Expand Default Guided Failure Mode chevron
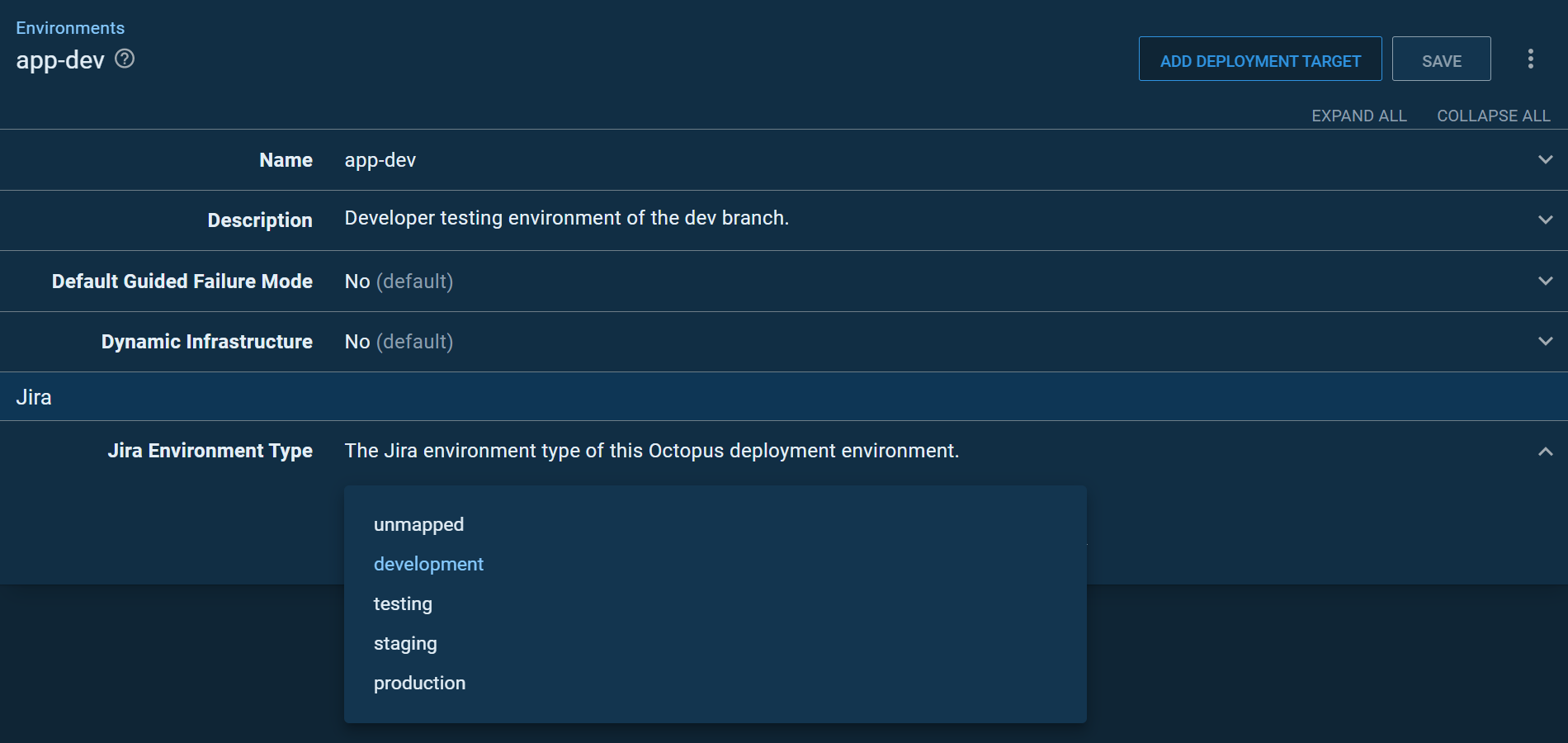The width and height of the screenshot is (1568, 743). 1546,281
